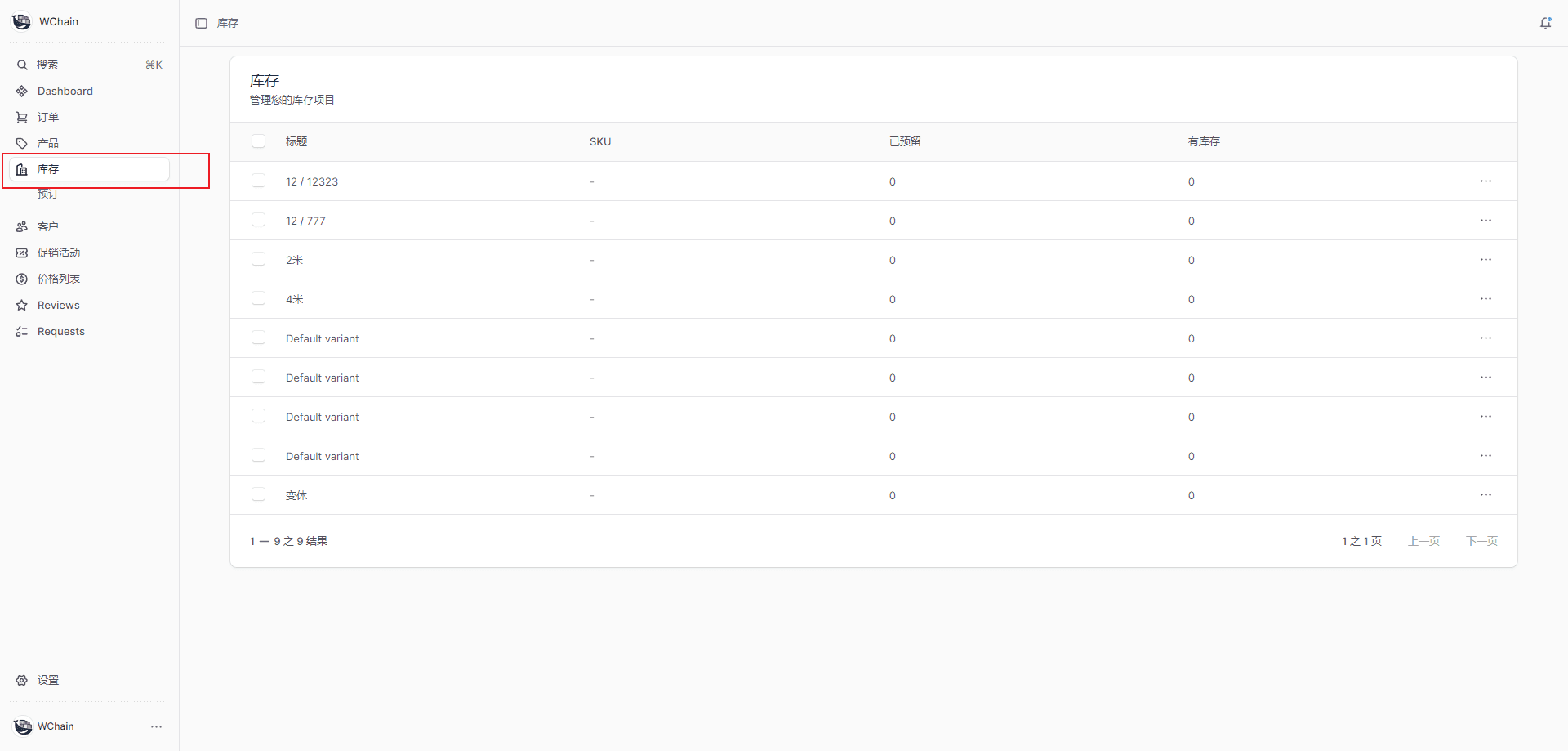Check the 12 / 12323 row checkbox

point(259,181)
